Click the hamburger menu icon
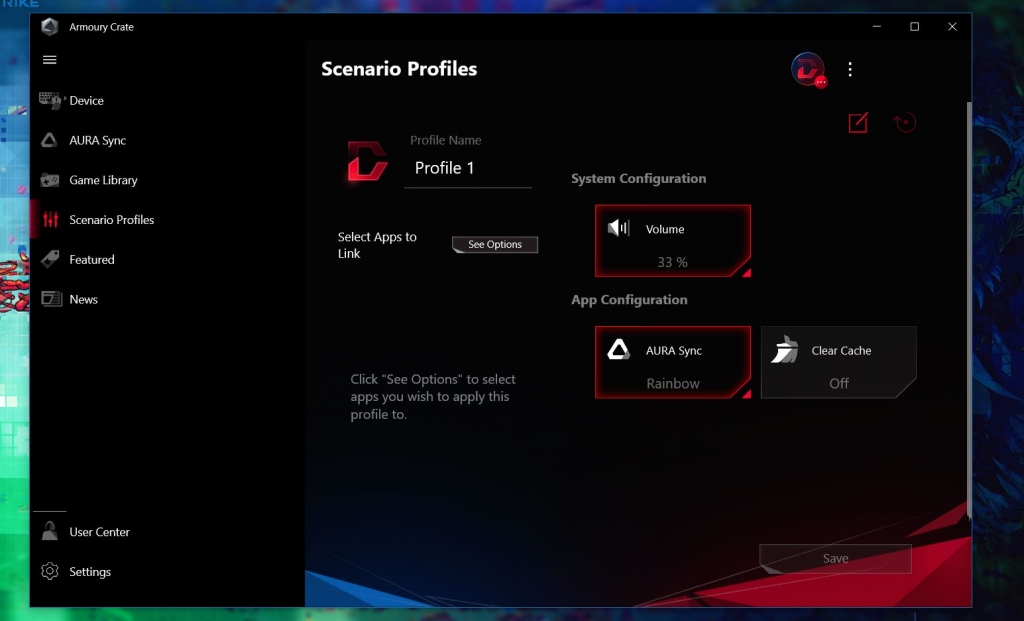1024x621 pixels. 49,60
